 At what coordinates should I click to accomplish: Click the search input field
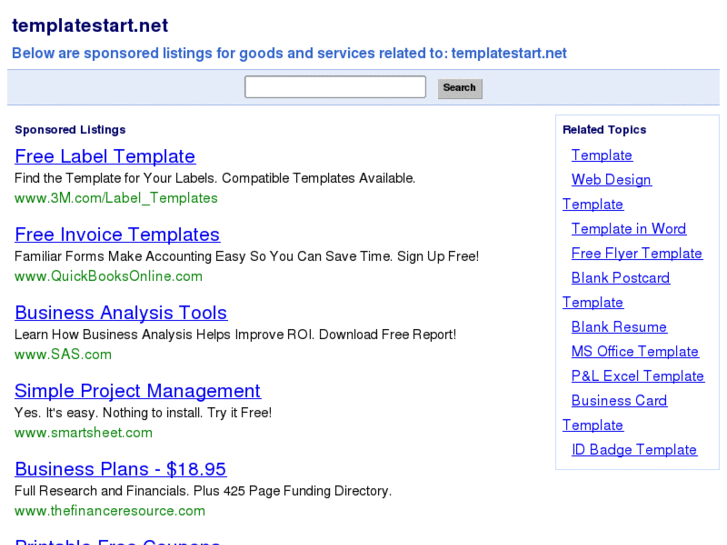click(335, 87)
